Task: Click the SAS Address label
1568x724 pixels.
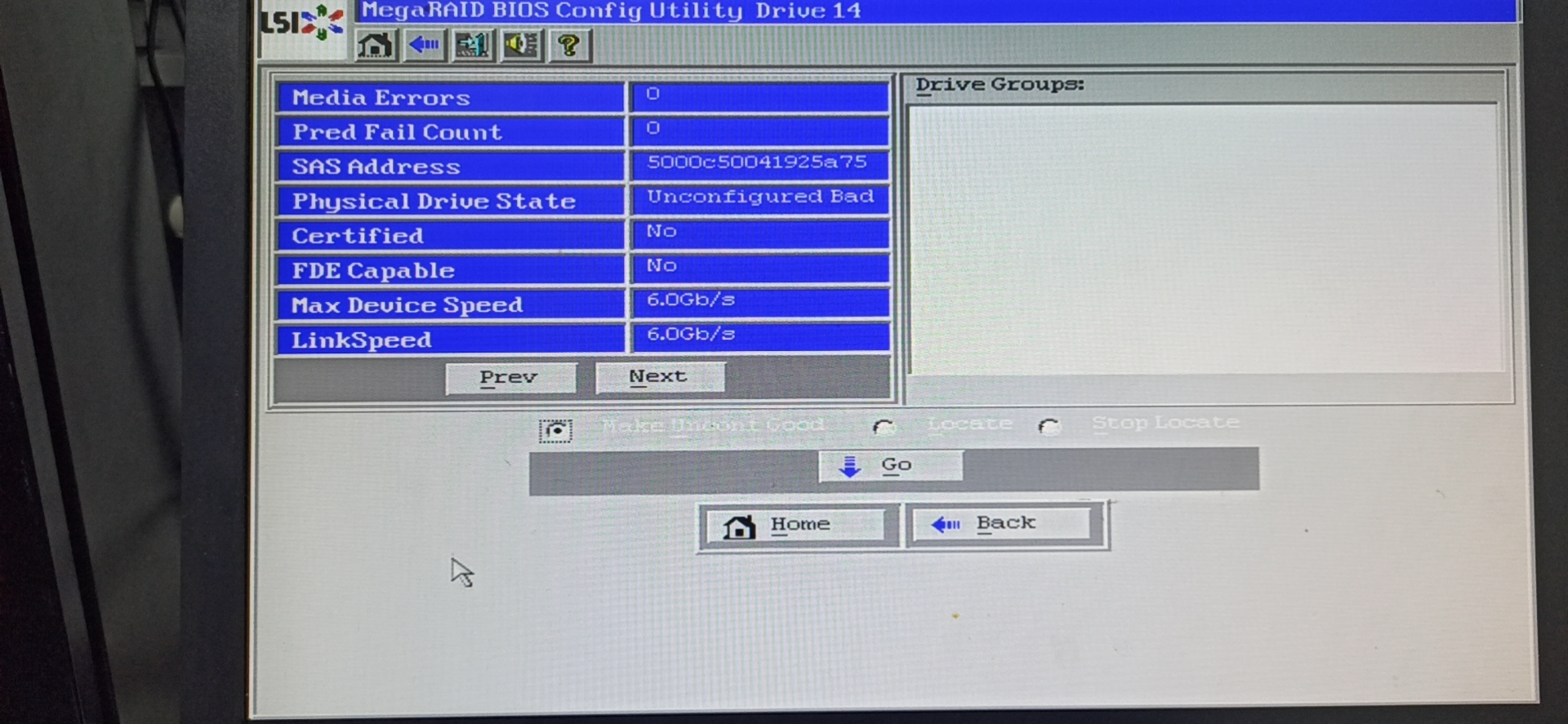Action: 376,167
